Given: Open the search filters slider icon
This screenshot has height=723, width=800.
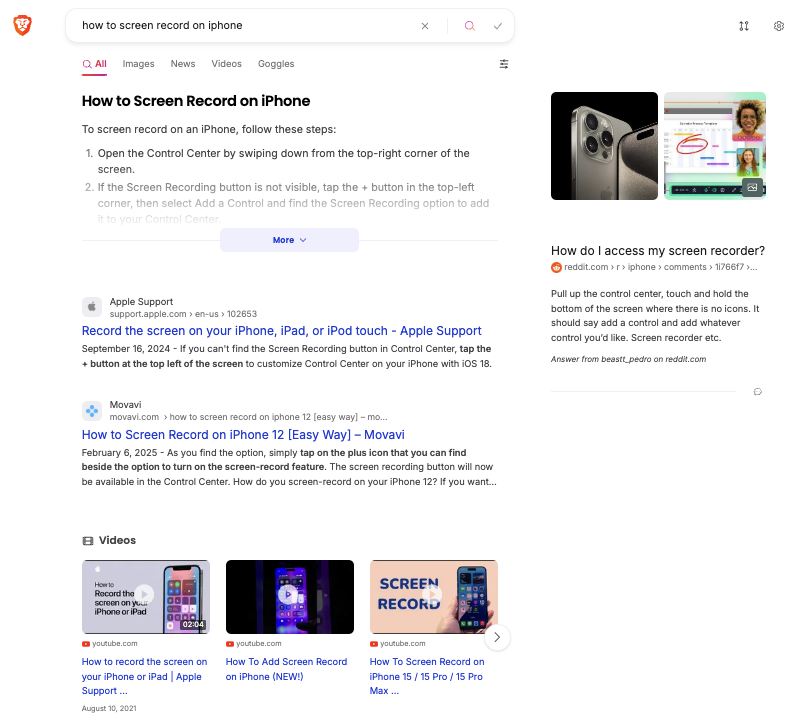Looking at the screenshot, I should 504,64.
